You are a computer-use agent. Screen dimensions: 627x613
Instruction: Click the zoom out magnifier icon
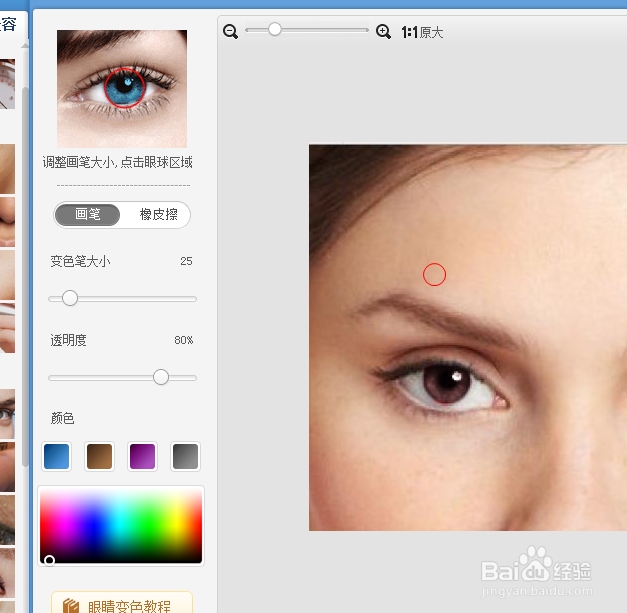pos(230,32)
